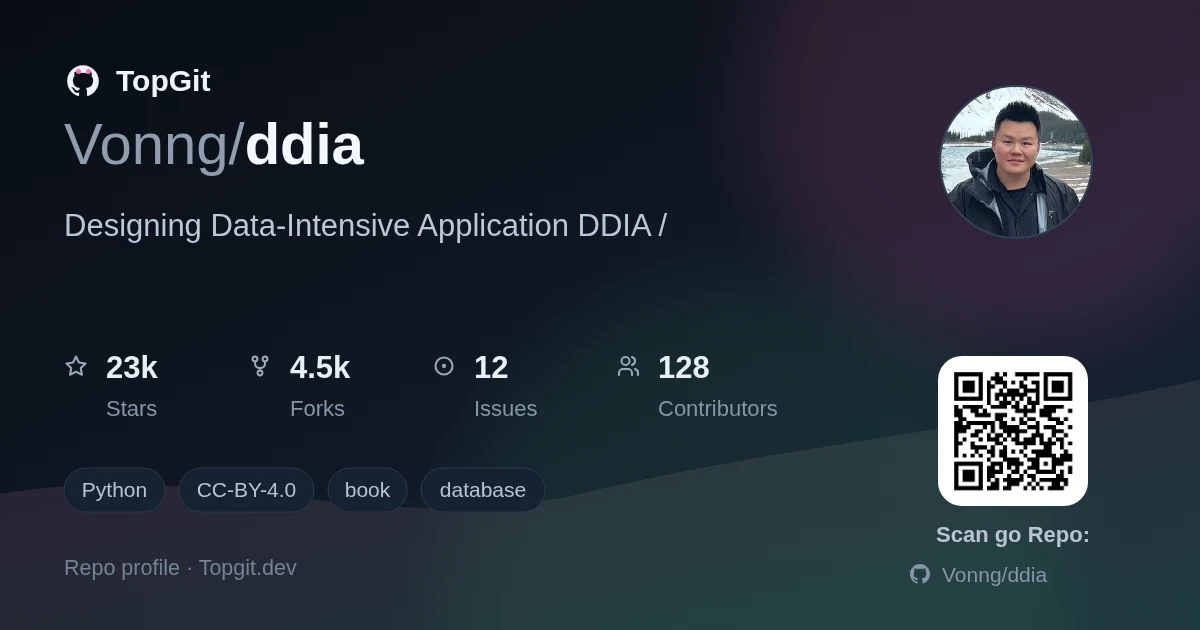
Task: Select the CC-BY-4.0 license tag
Action: [246, 490]
